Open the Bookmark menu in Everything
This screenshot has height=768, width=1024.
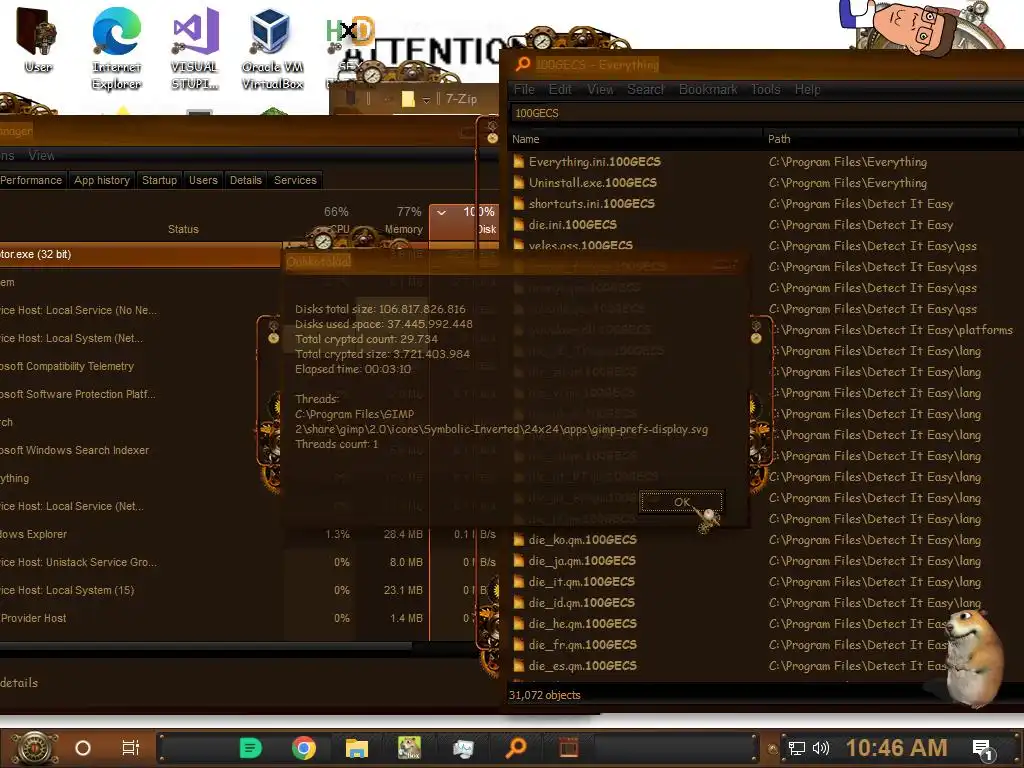point(708,89)
